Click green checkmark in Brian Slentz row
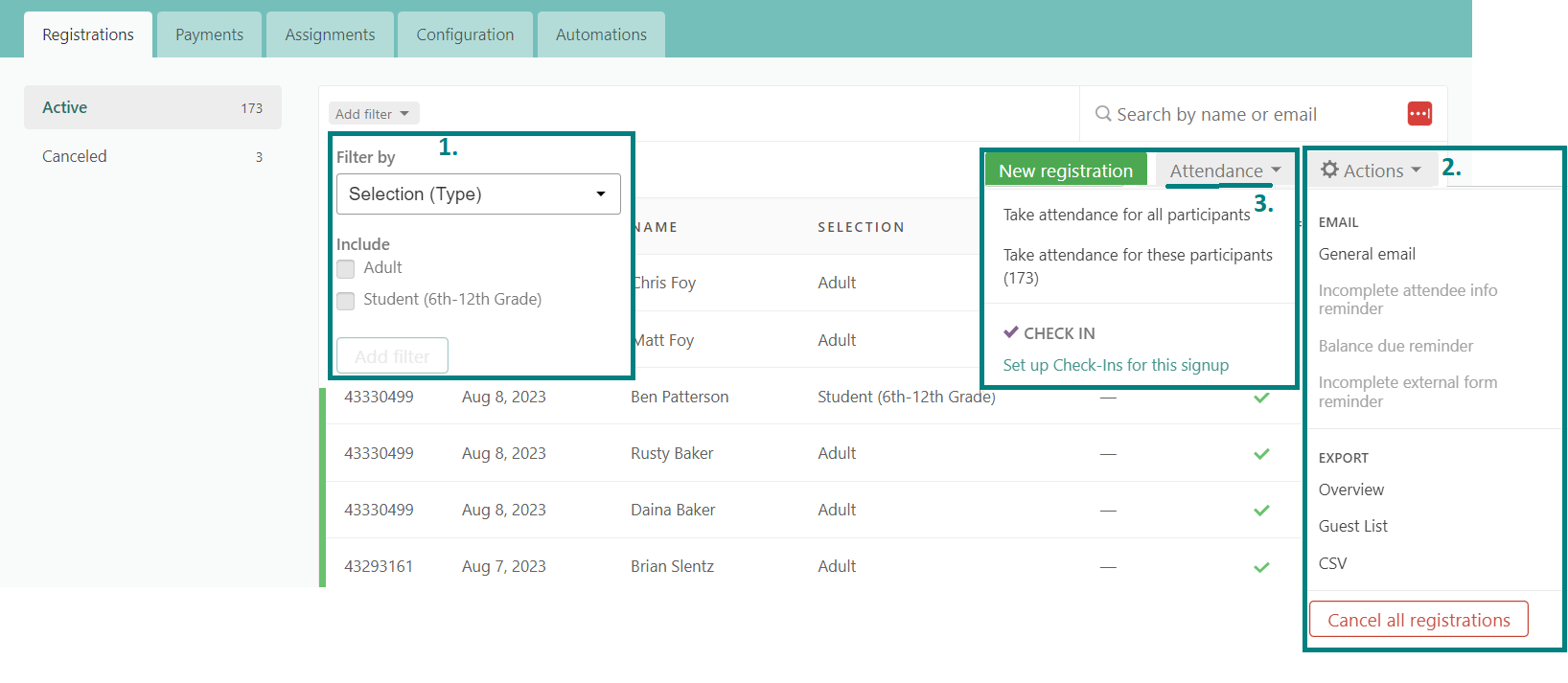1568x683 pixels. (1261, 567)
